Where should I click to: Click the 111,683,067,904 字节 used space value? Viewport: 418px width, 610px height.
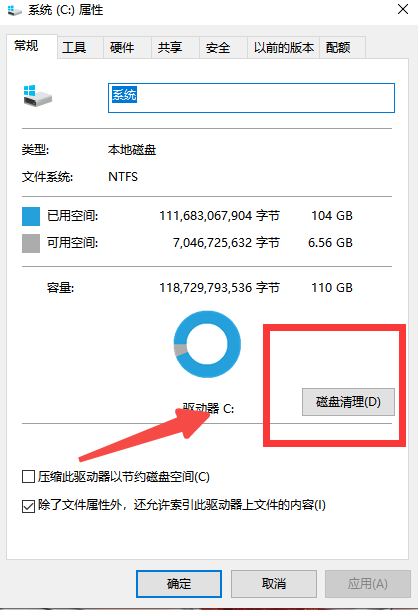click(x=220, y=216)
